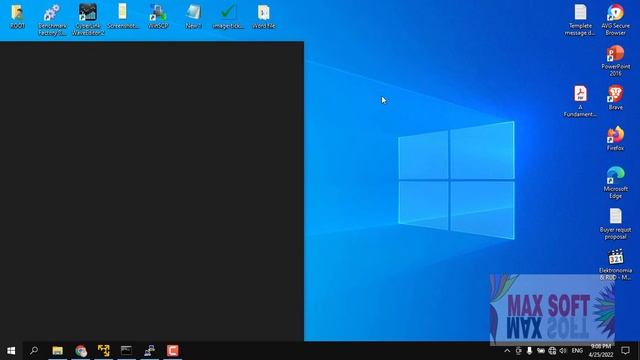The image size is (640, 360).
Task: Open the network computers taskbar icon
Action: coord(149,351)
